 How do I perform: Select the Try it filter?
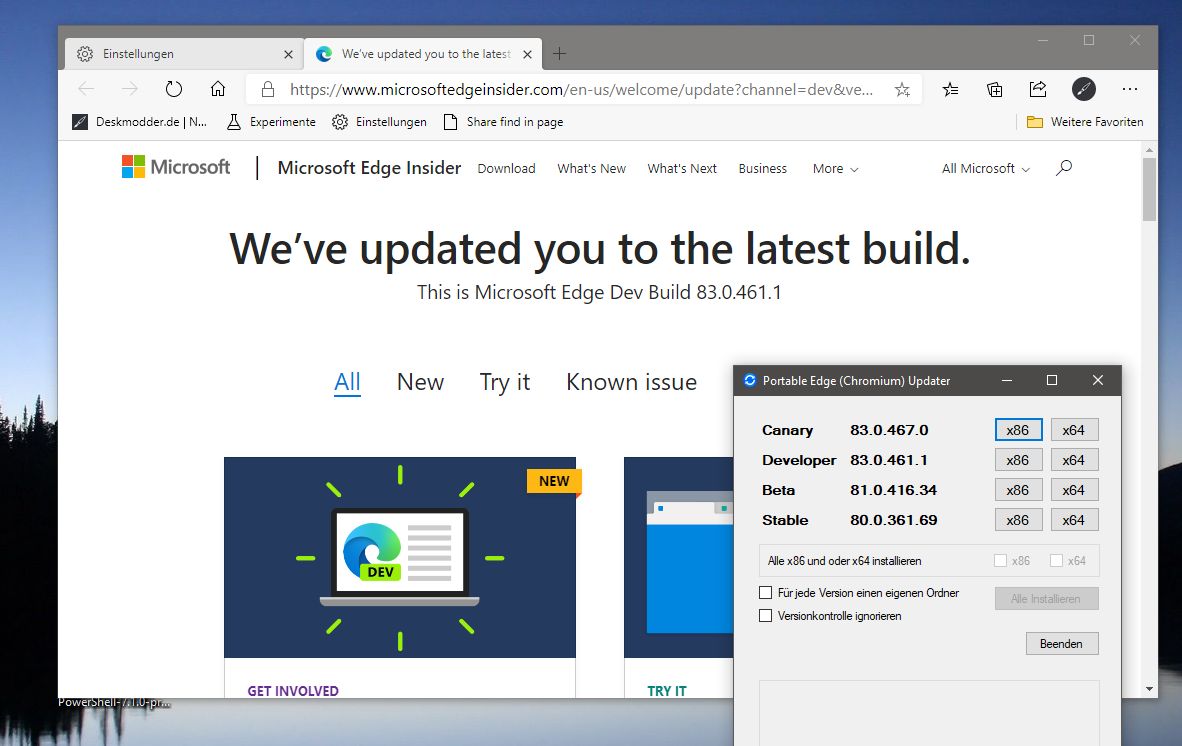coord(505,382)
